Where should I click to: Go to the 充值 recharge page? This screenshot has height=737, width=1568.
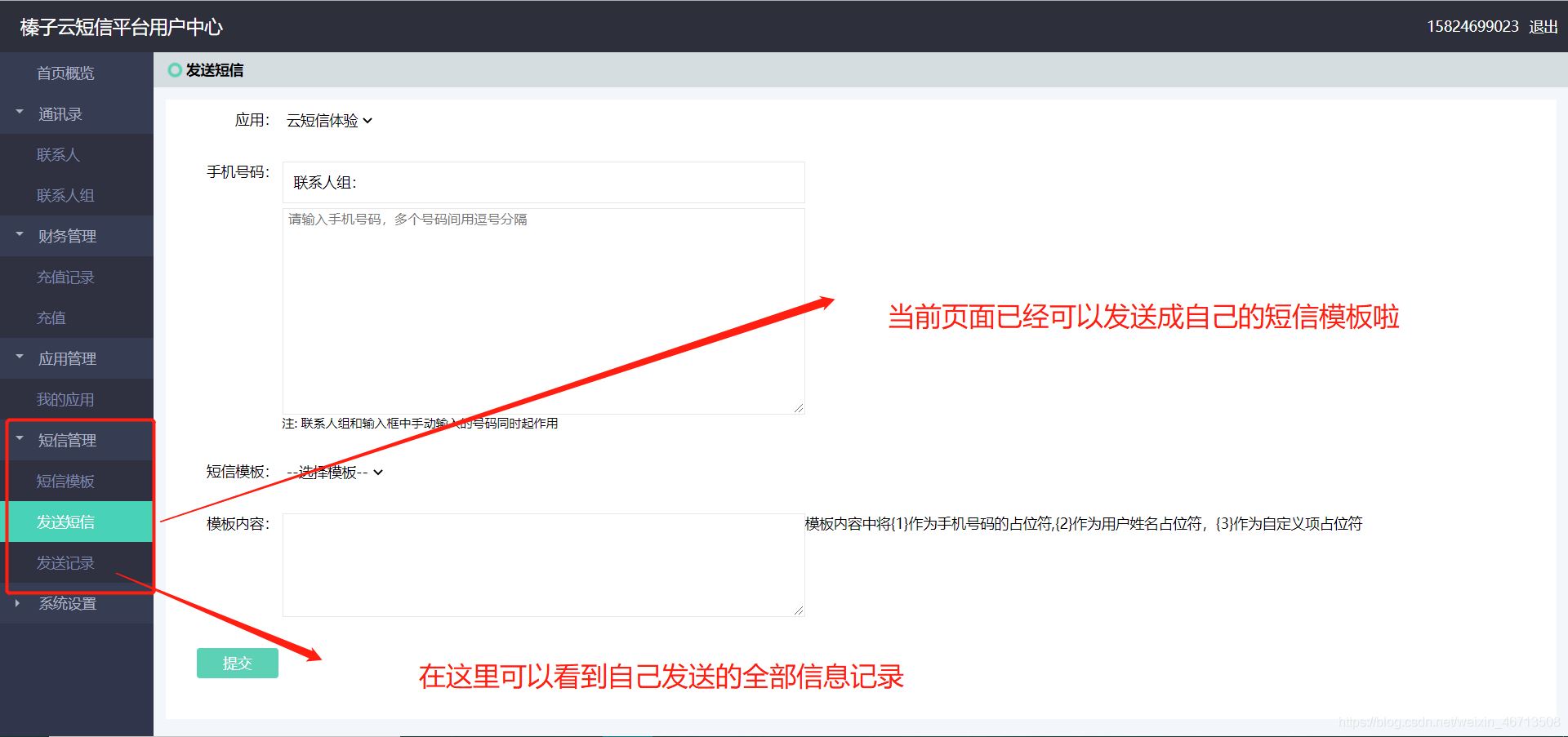click(x=51, y=317)
